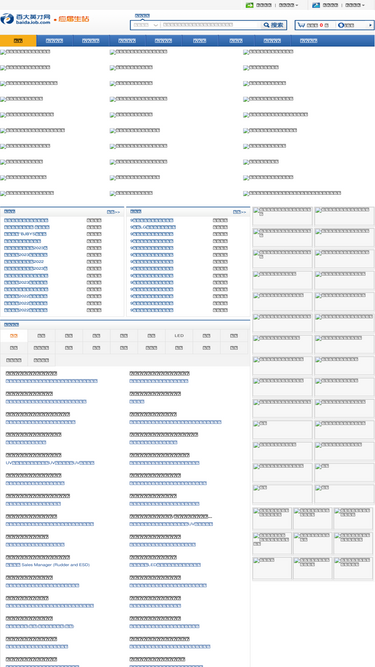Open the shopping cart icon
Screen dimensions: 375x667
click(x=301, y=25)
